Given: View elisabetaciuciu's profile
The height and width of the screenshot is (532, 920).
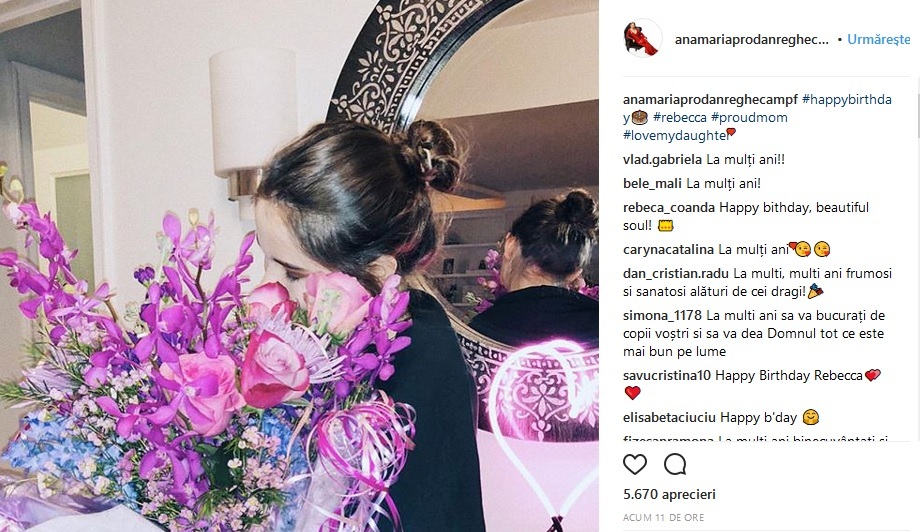Looking at the screenshot, I should pos(669,418).
